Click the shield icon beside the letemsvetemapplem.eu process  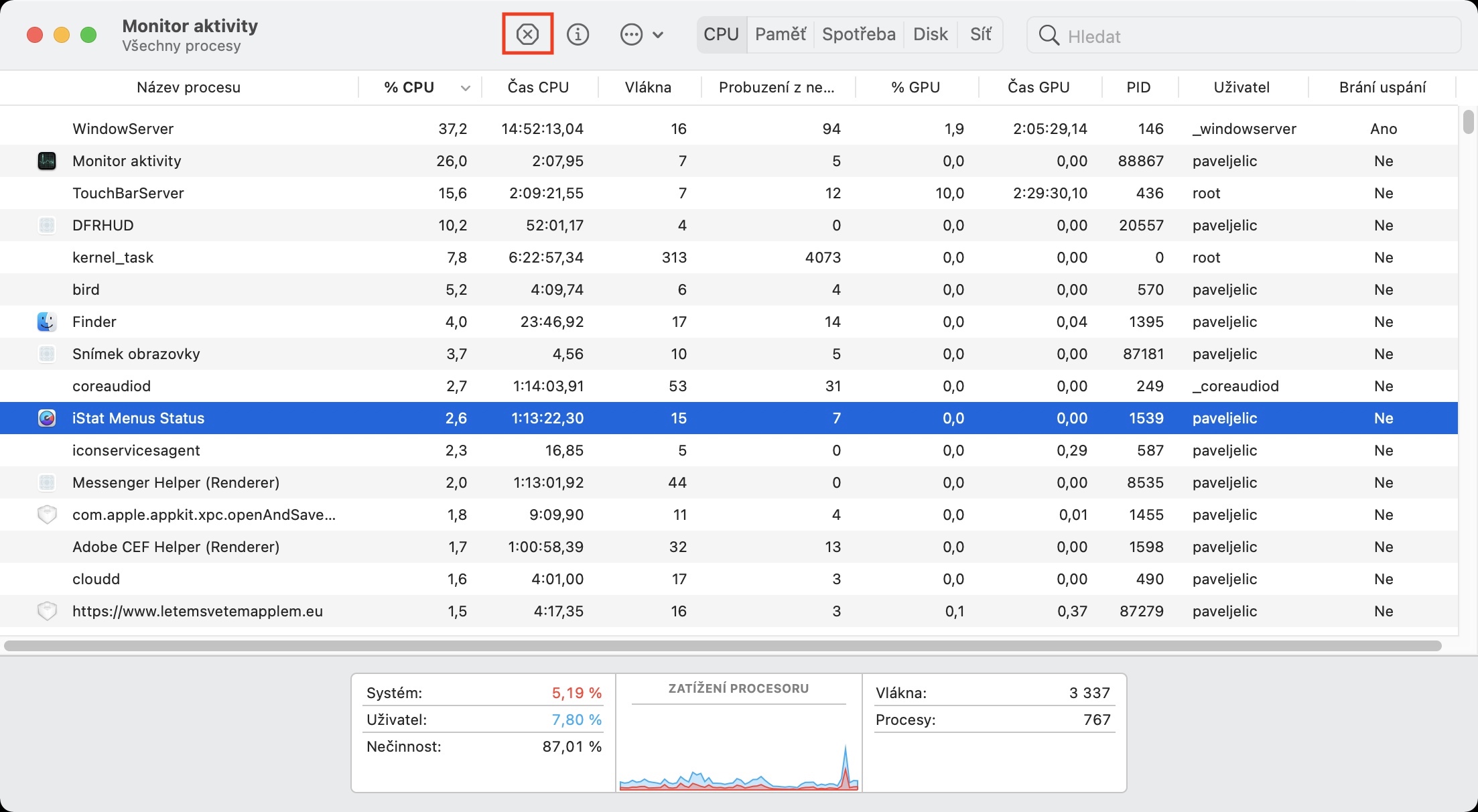click(47, 611)
